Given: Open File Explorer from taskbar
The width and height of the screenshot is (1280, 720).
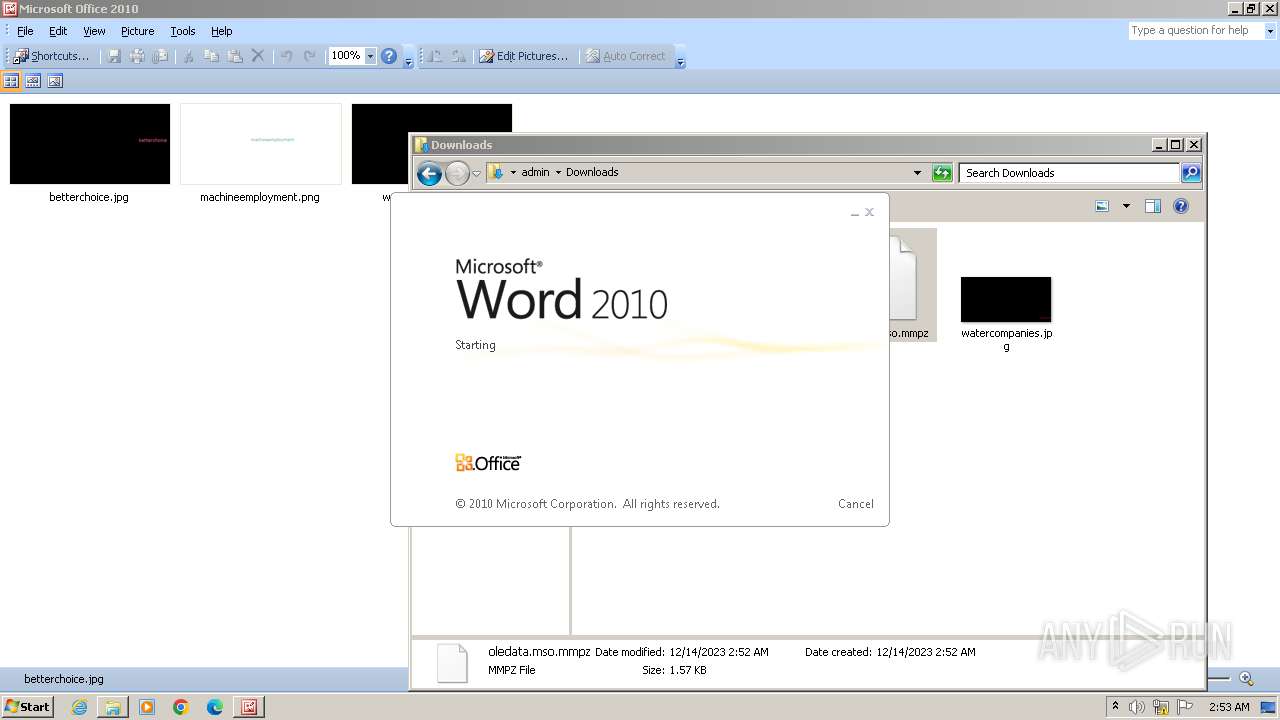Looking at the screenshot, I should pyautogui.click(x=113, y=707).
